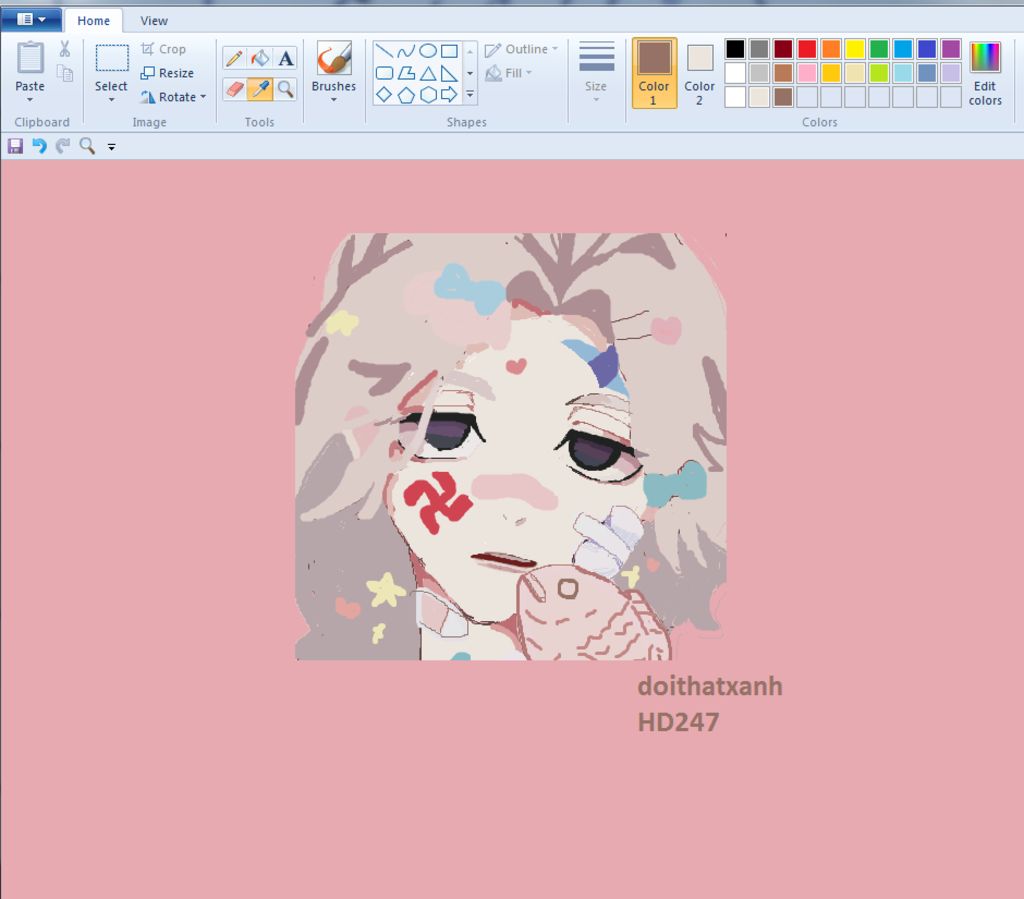
Task: Select the Eraser tool
Action: click(234, 89)
